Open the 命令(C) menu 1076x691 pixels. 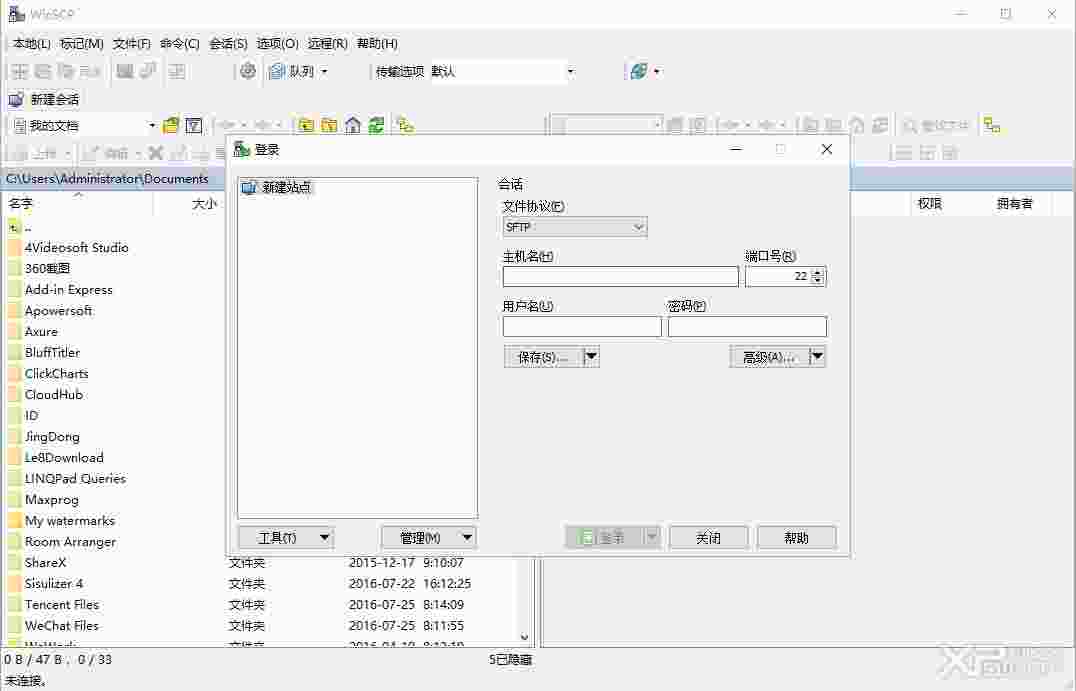(180, 43)
